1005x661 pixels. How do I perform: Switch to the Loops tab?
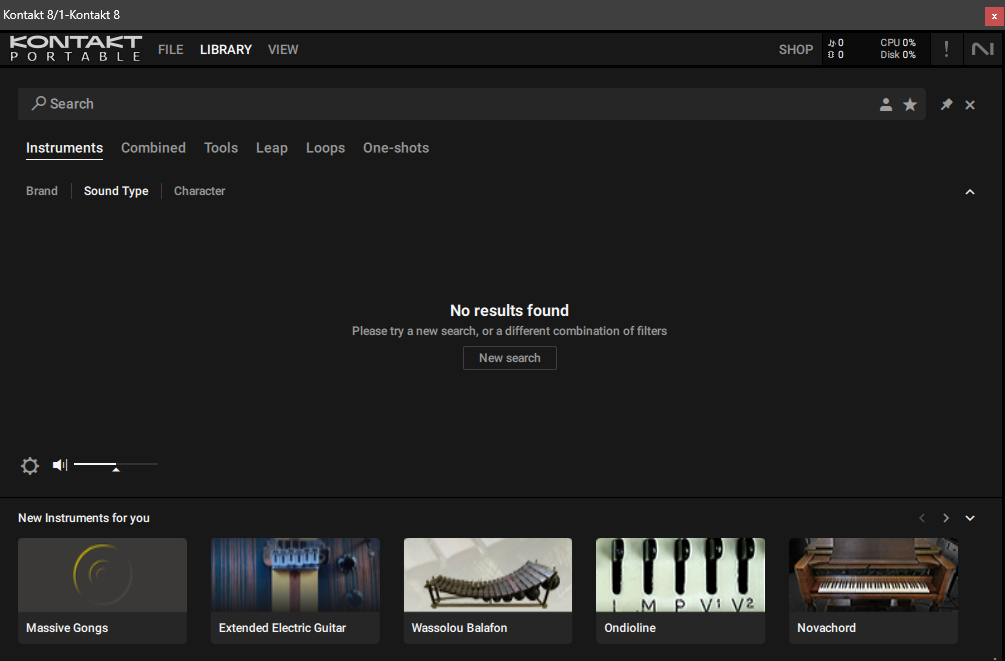click(325, 148)
